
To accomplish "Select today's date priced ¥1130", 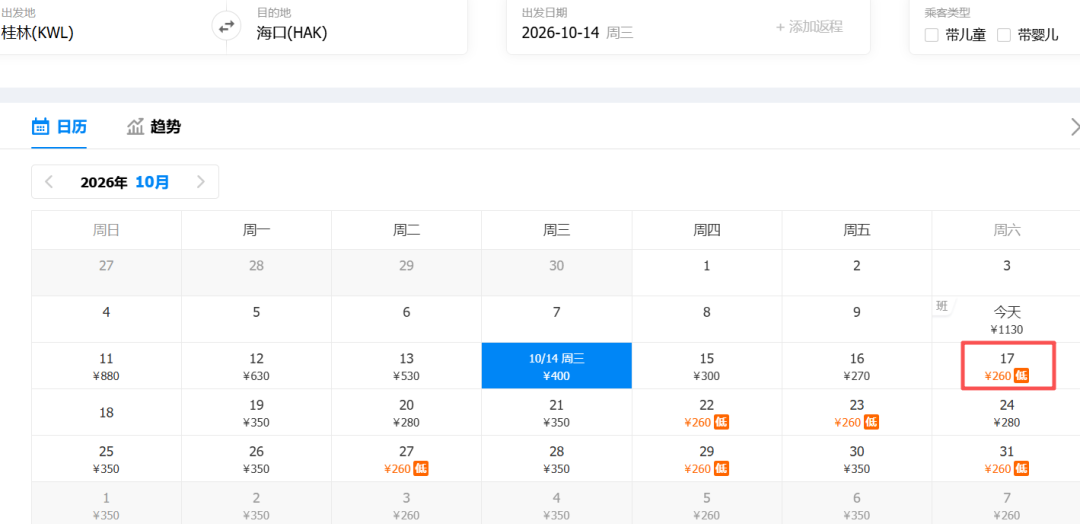I will pyautogui.click(x=1006, y=319).
